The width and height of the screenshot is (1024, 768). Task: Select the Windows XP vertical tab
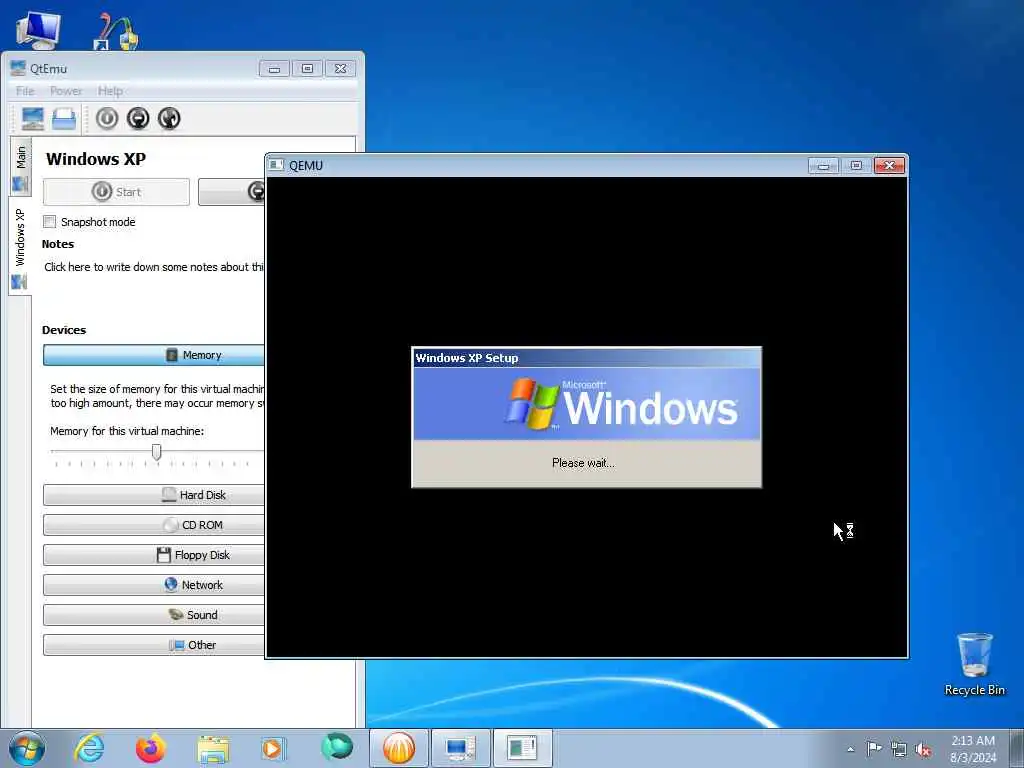click(20, 247)
